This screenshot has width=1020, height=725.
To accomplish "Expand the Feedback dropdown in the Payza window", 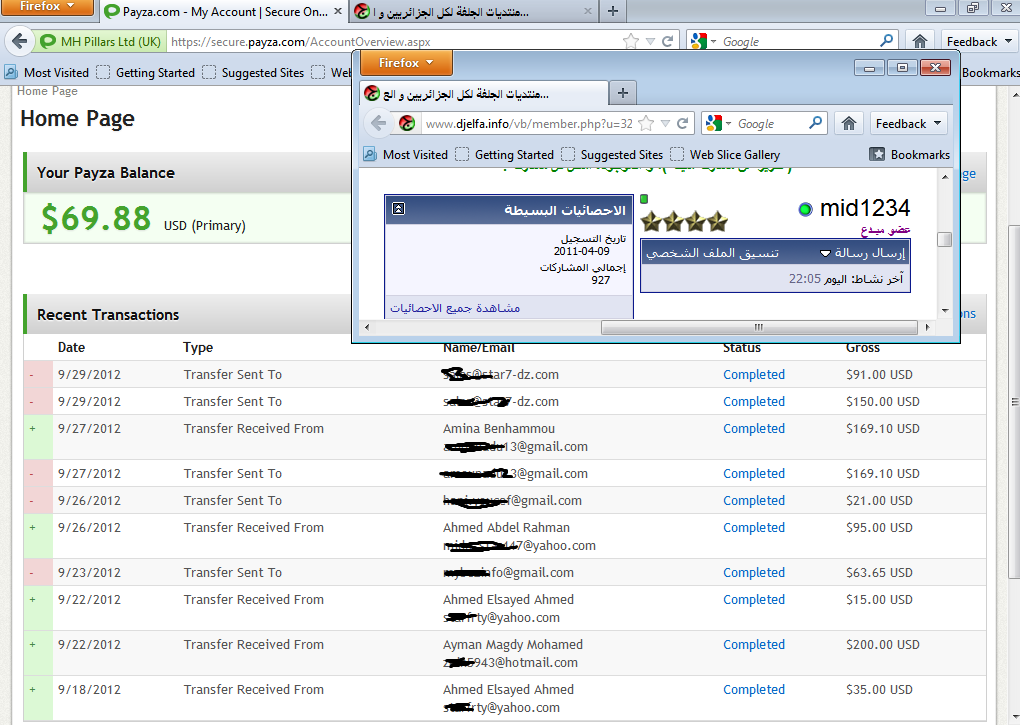I will point(980,42).
